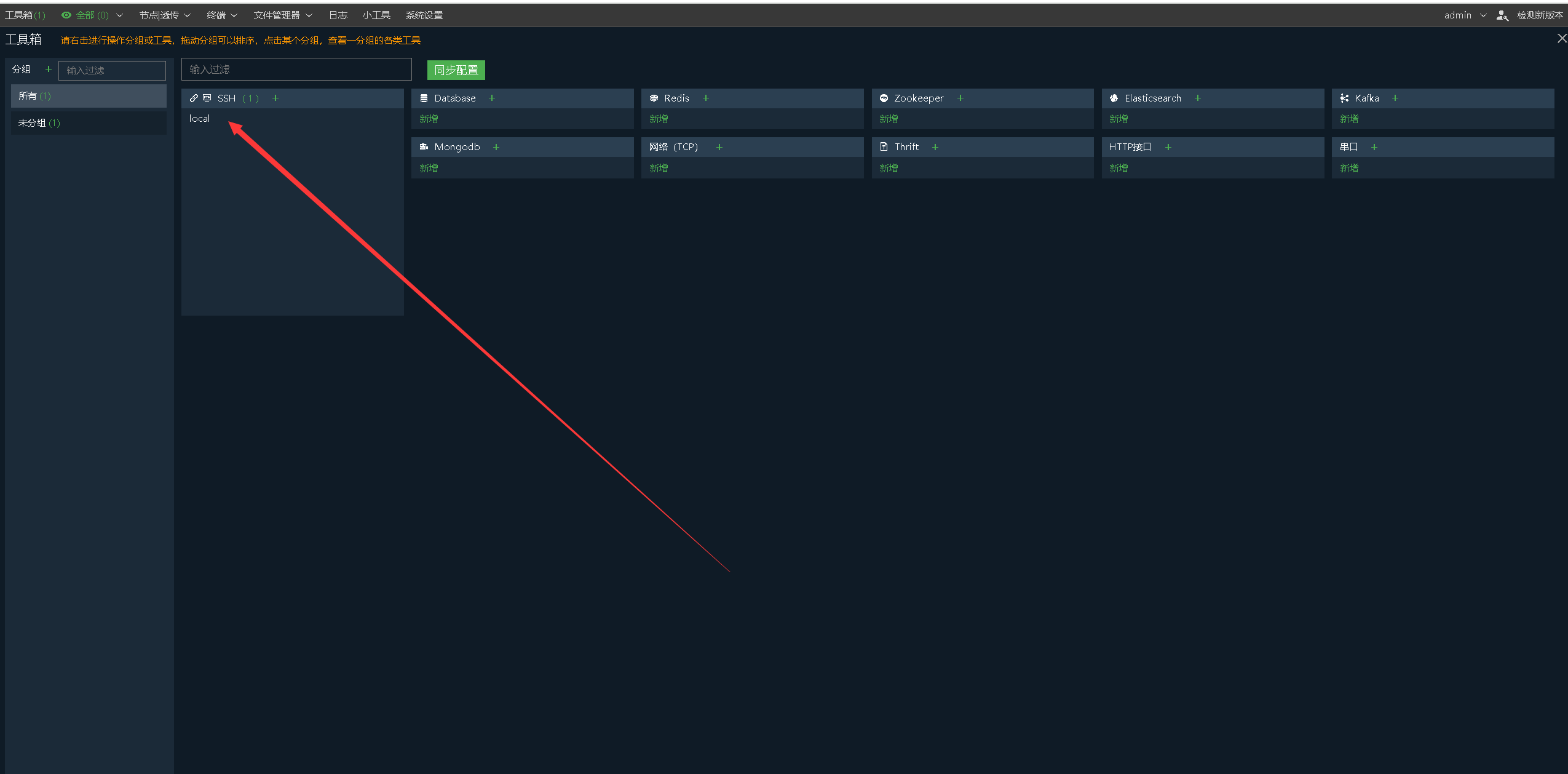Open the 小工具 menu item
The width and height of the screenshot is (1568, 774).
(x=376, y=15)
